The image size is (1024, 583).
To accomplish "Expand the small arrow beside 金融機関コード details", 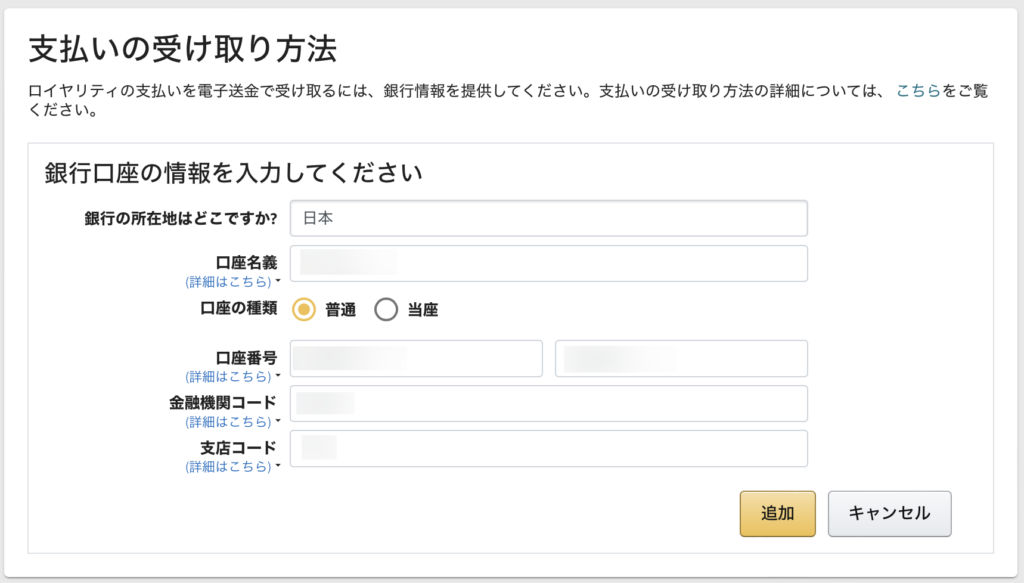I will tap(278, 423).
